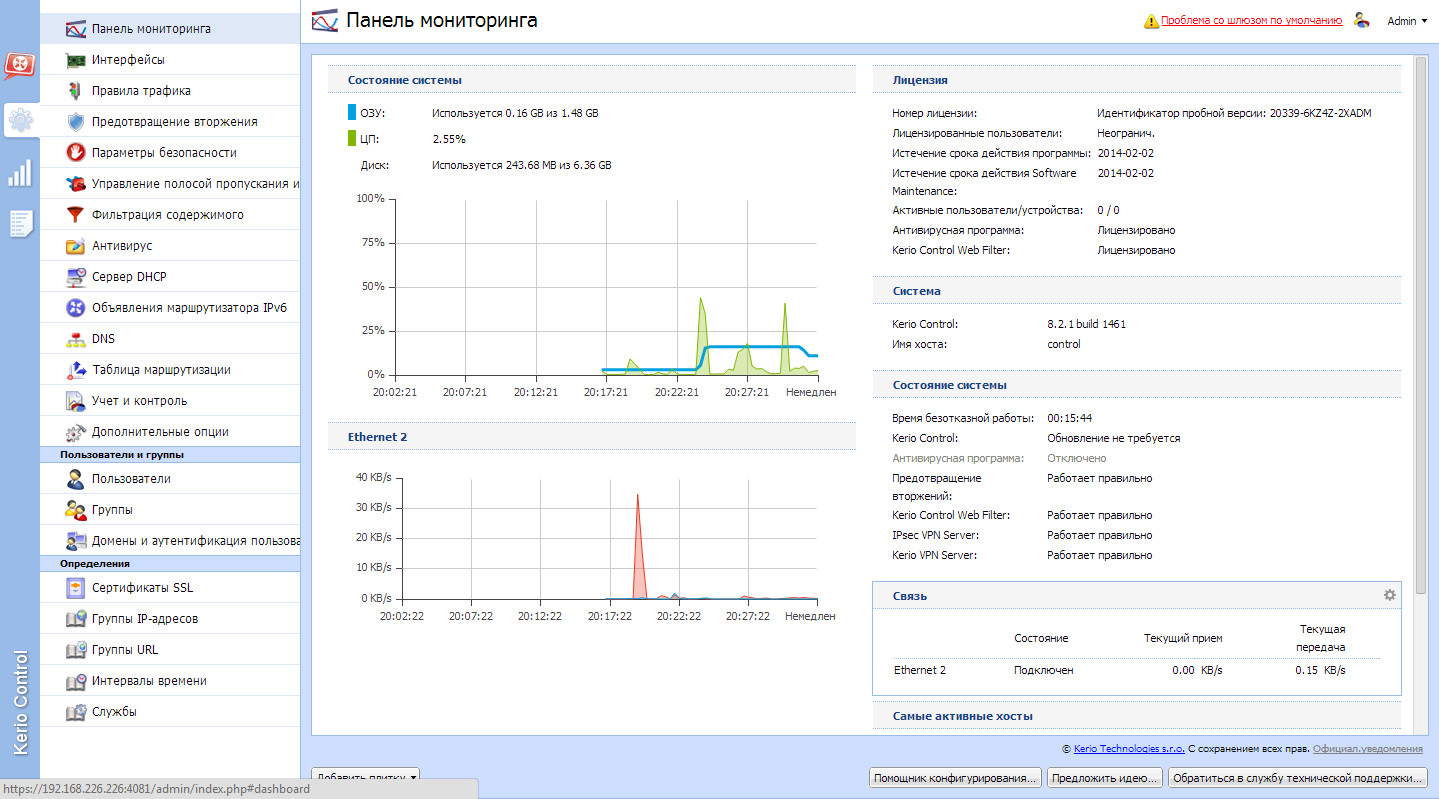Click the blue ОЗУ legend swatch

352,113
